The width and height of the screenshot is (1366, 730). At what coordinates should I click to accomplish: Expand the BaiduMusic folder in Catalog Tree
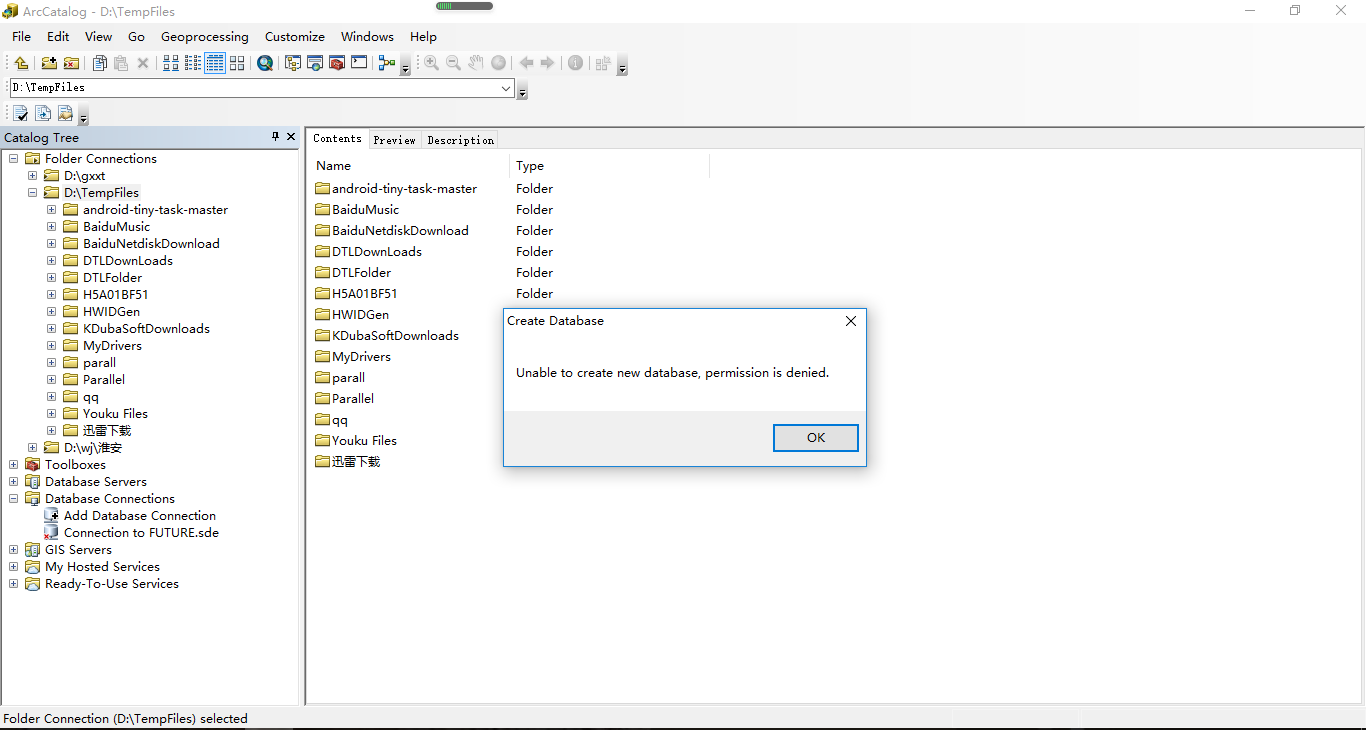pyautogui.click(x=51, y=226)
